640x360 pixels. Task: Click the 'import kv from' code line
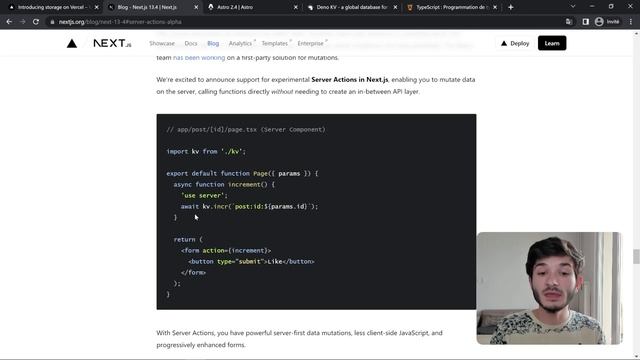pos(206,151)
